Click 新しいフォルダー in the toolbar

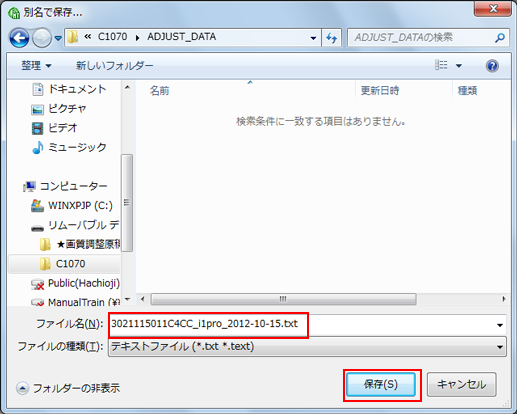tap(114, 66)
